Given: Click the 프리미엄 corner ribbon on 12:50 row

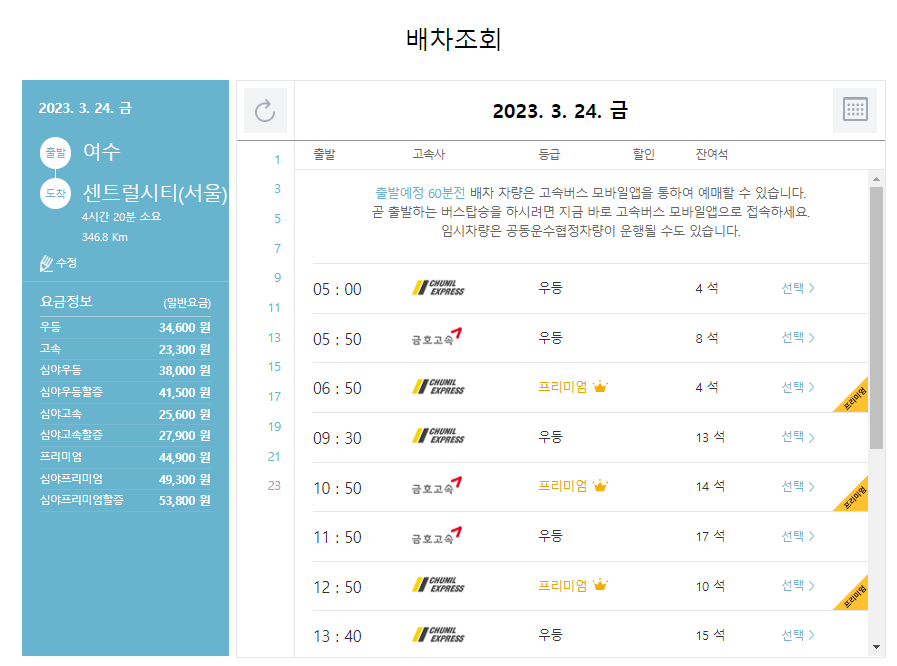Looking at the screenshot, I should [855, 596].
